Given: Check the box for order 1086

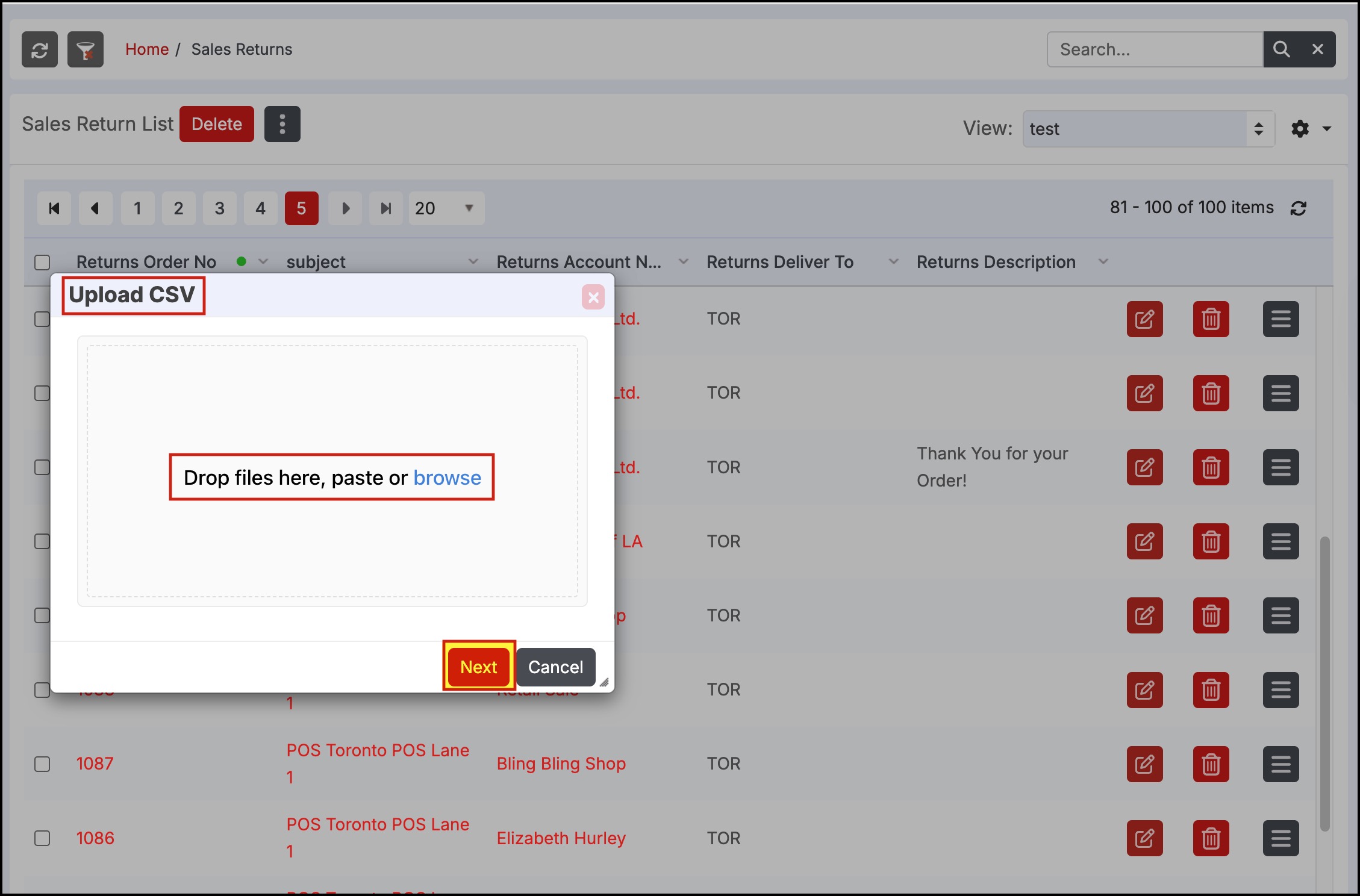Looking at the screenshot, I should 42,838.
